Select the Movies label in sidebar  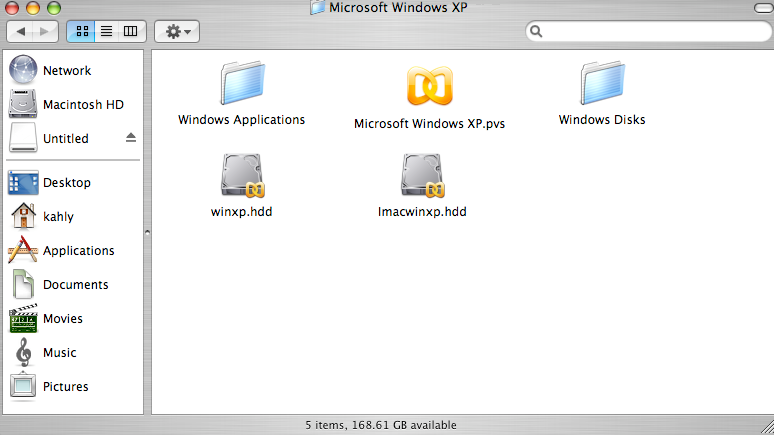tap(63, 319)
